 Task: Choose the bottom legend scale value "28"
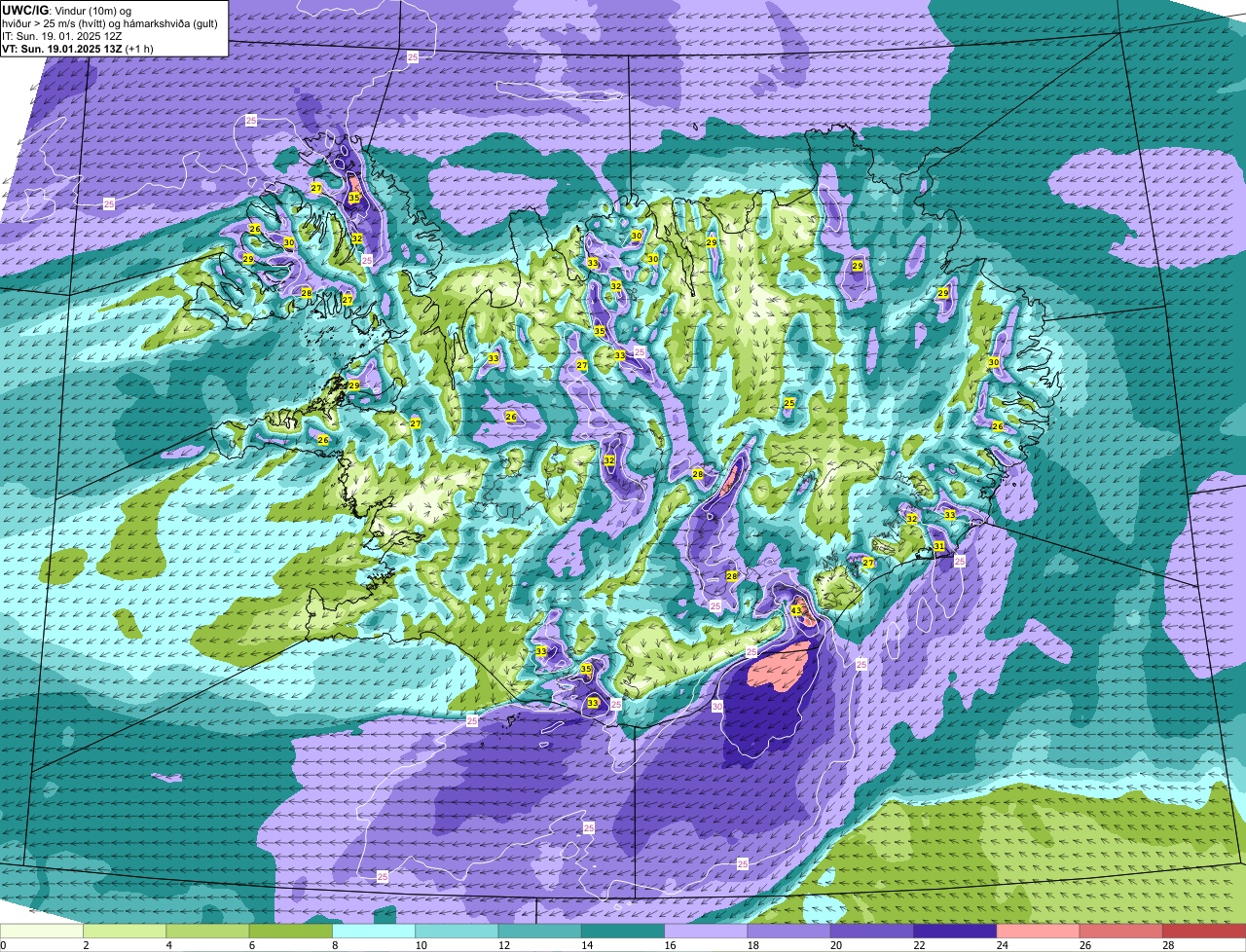(1167, 945)
